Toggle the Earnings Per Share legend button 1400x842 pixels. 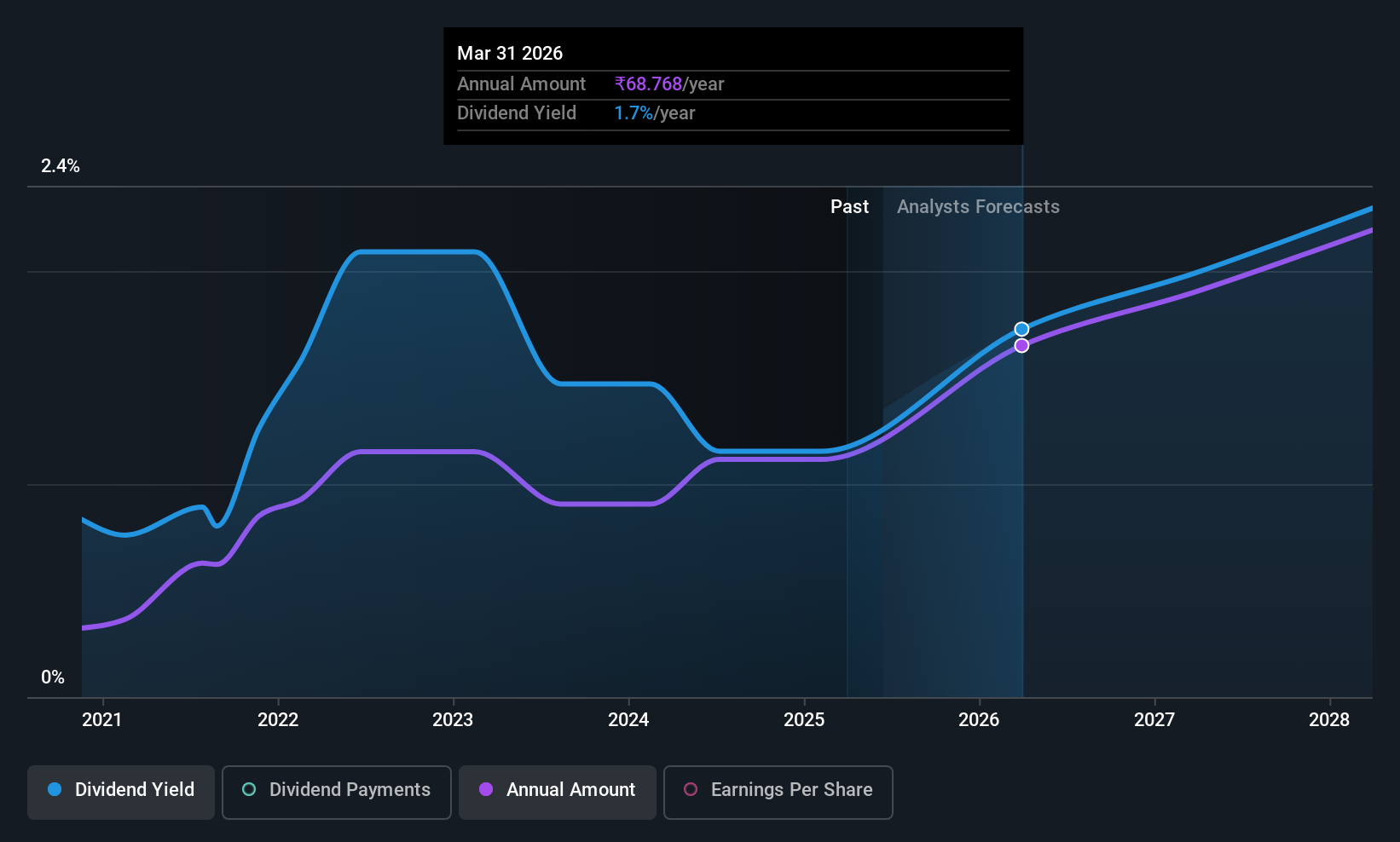[x=778, y=793]
